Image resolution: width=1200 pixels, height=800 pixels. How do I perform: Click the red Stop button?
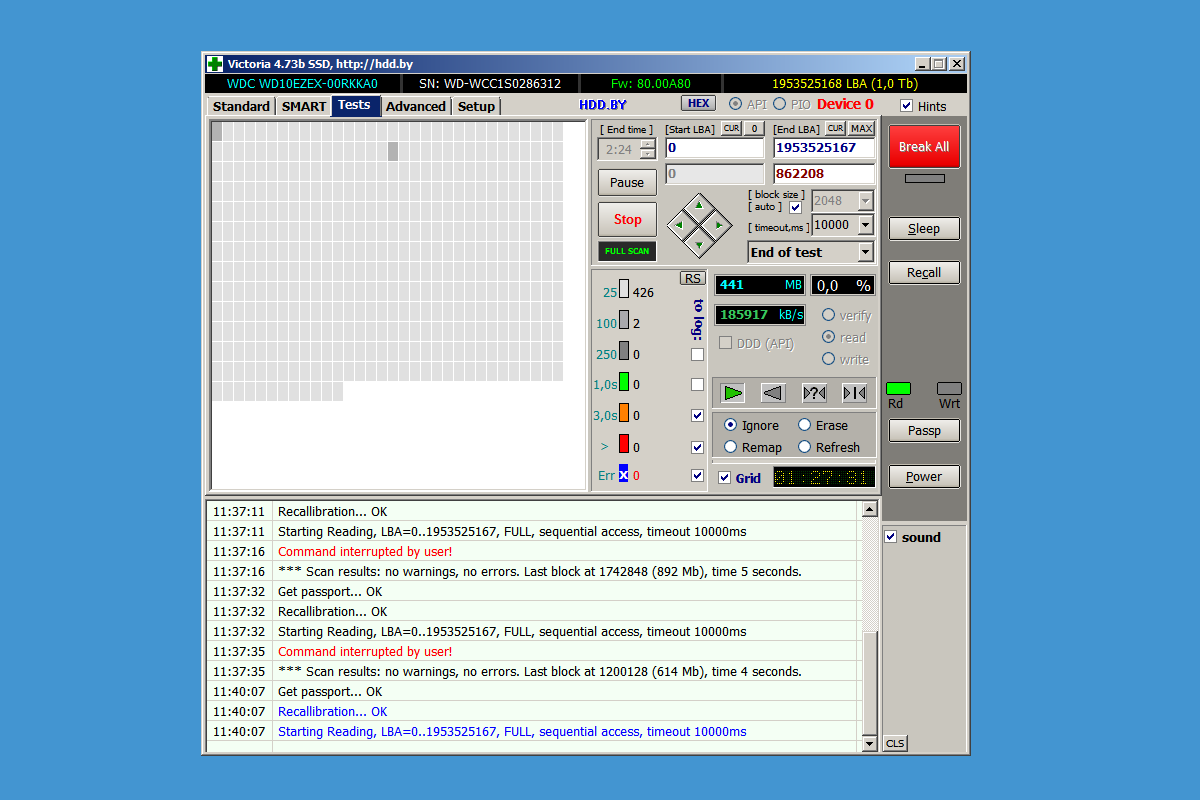(627, 219)
